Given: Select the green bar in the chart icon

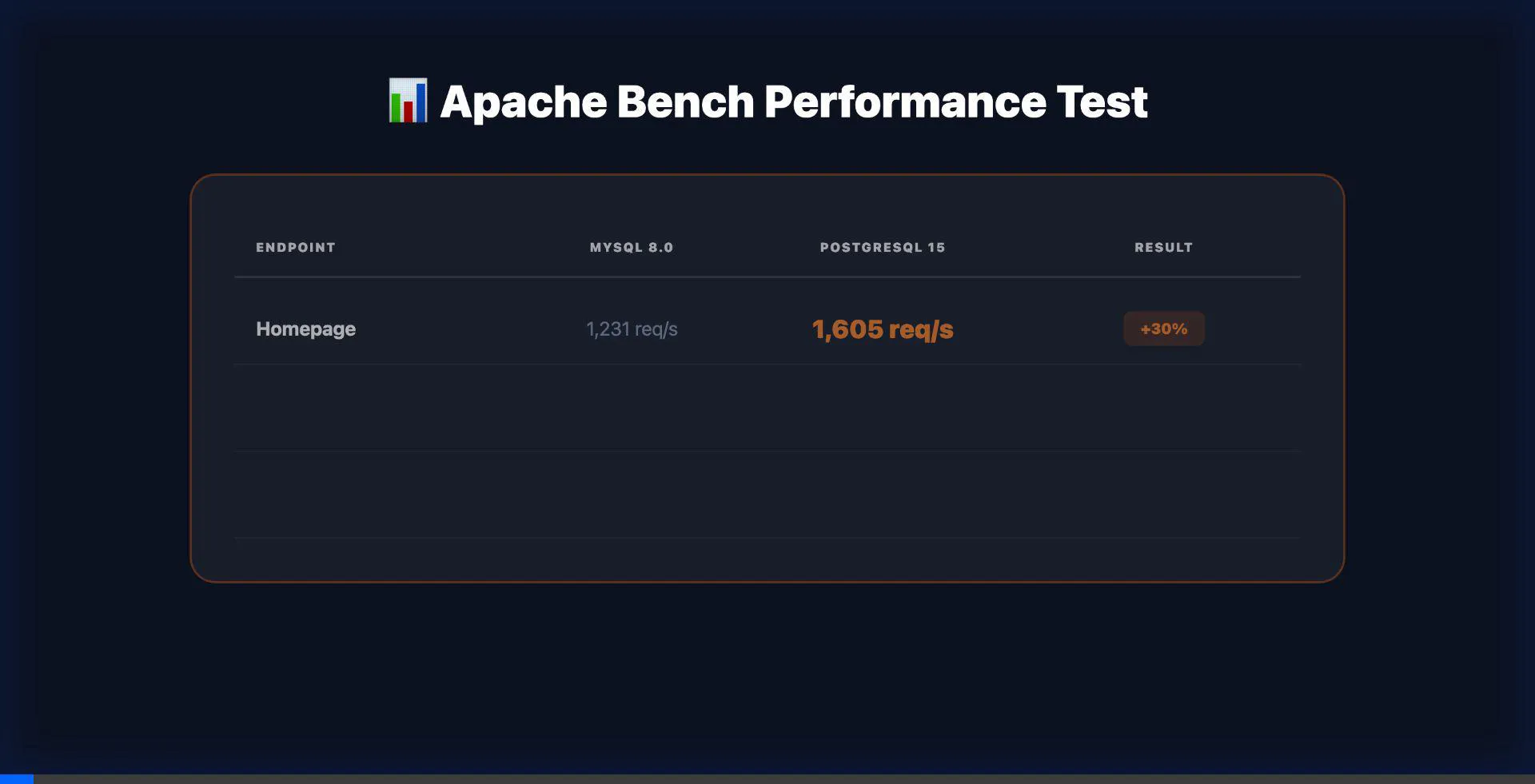Looking at the screenshot, I should (x=396, y=107).
